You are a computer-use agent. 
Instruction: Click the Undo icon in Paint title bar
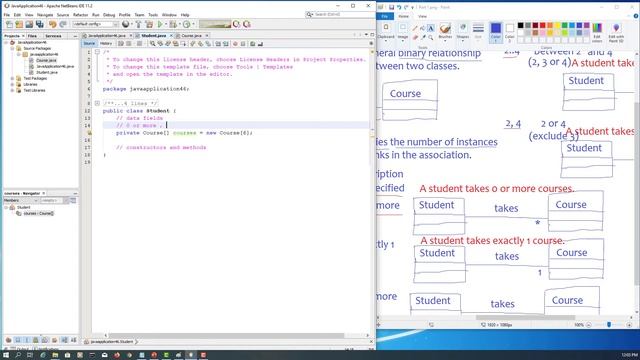[x=399, y=7]
